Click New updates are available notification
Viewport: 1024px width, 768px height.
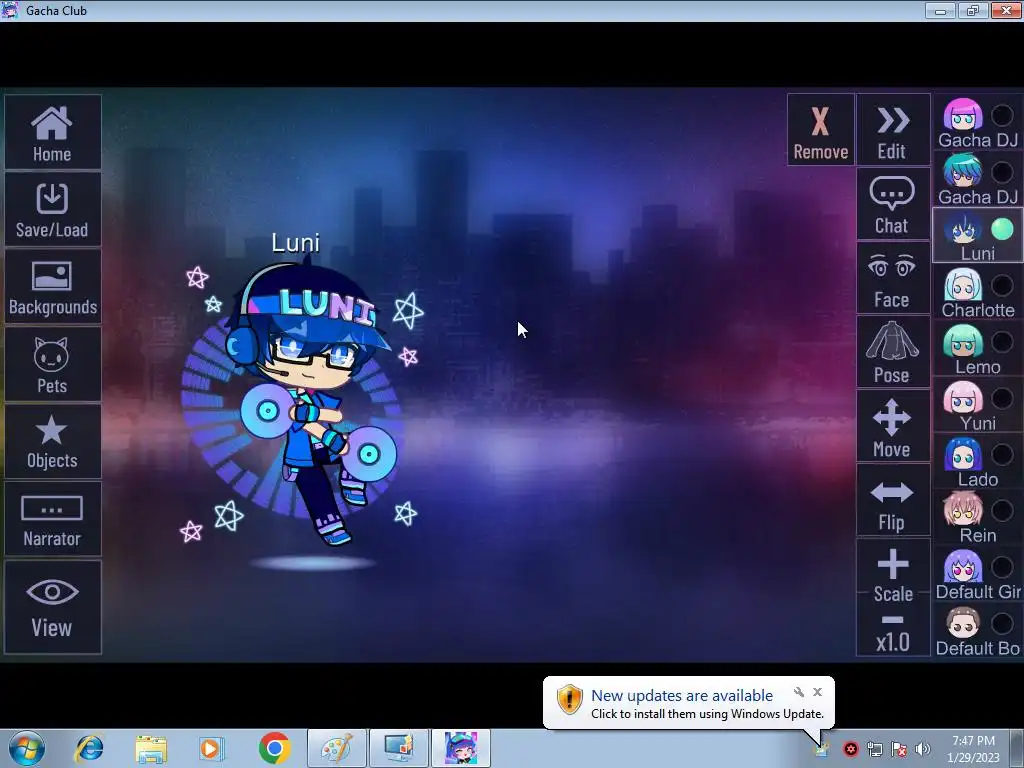682,696
